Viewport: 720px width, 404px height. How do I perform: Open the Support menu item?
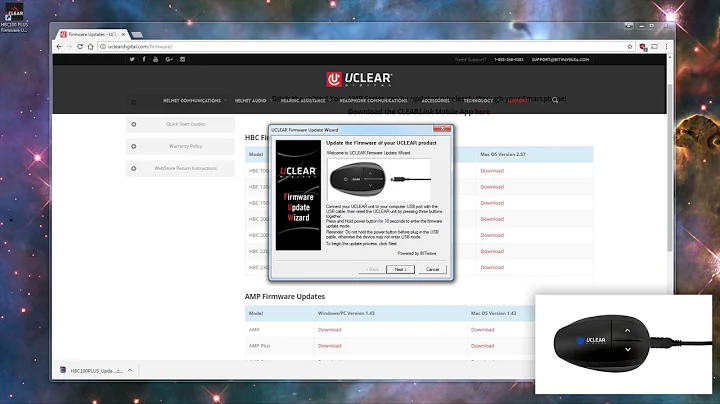[x=518, y=101]
